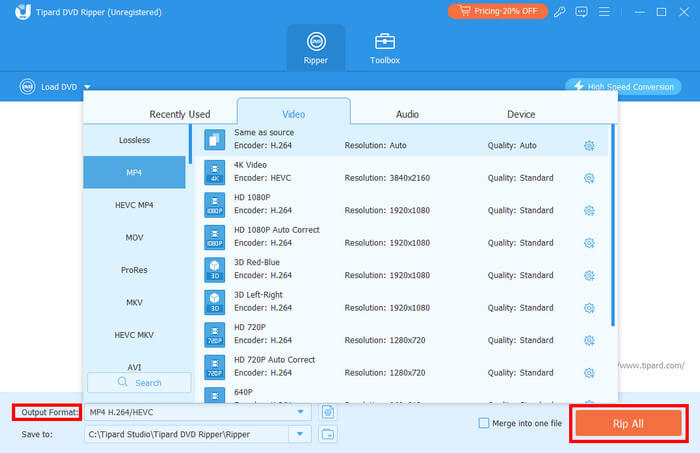Switch to the Audio tab
This screenshot has width=700, height=453.
pyautogui.click(x=407, y=114)
